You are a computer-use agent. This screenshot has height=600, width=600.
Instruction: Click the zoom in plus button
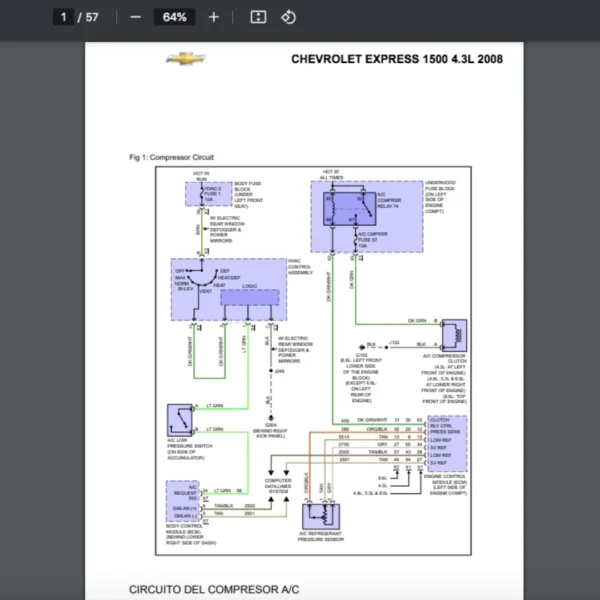[213, 17]
